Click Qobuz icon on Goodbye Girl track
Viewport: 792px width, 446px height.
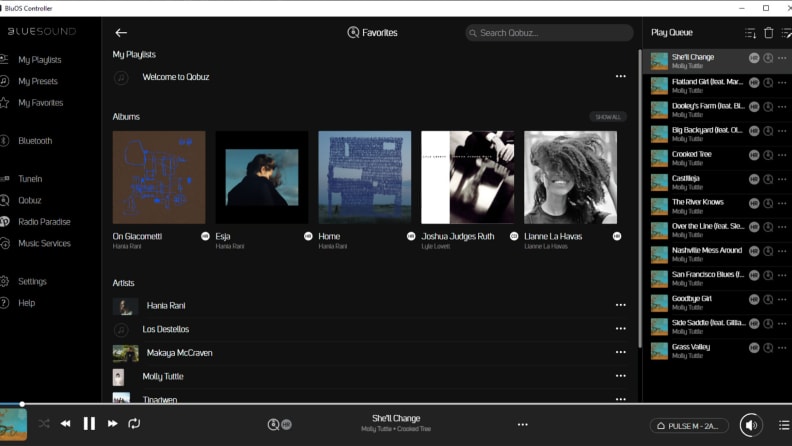click(768, 300)
